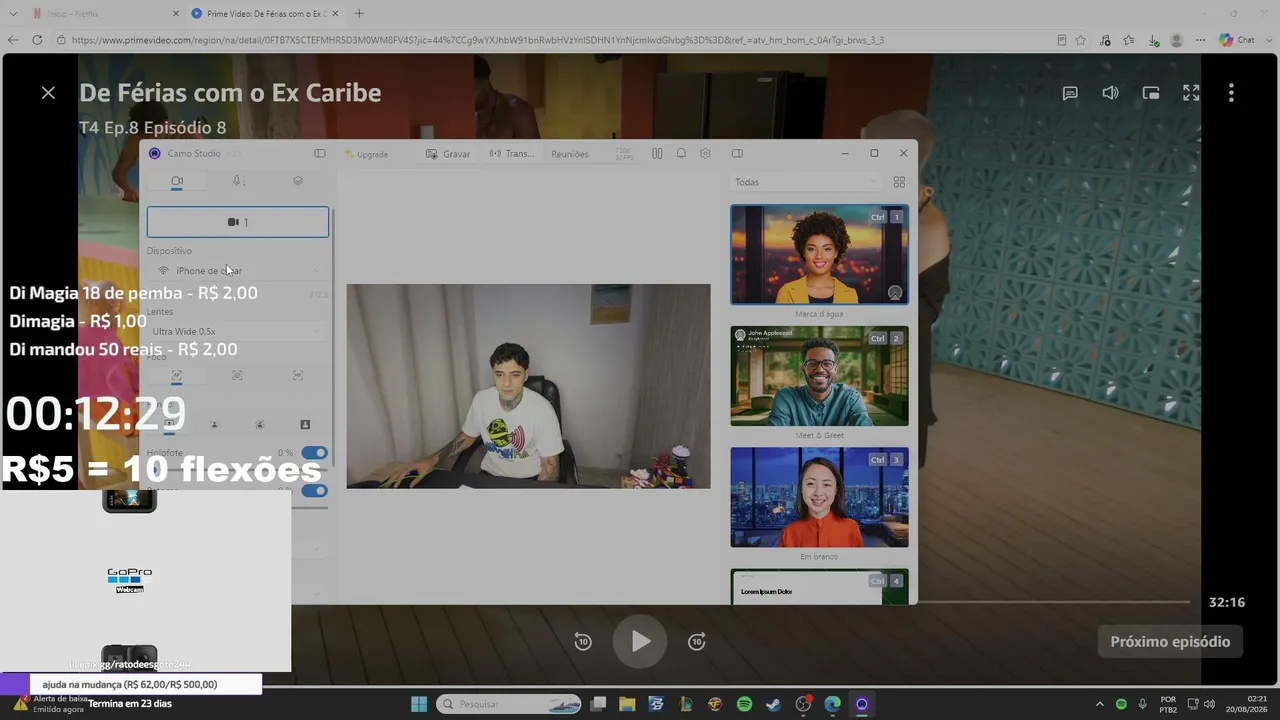Viewport: 1280px width, 720px height.
Task: Switch the POR PTB2 keyboard layout
Action: 1168,704
